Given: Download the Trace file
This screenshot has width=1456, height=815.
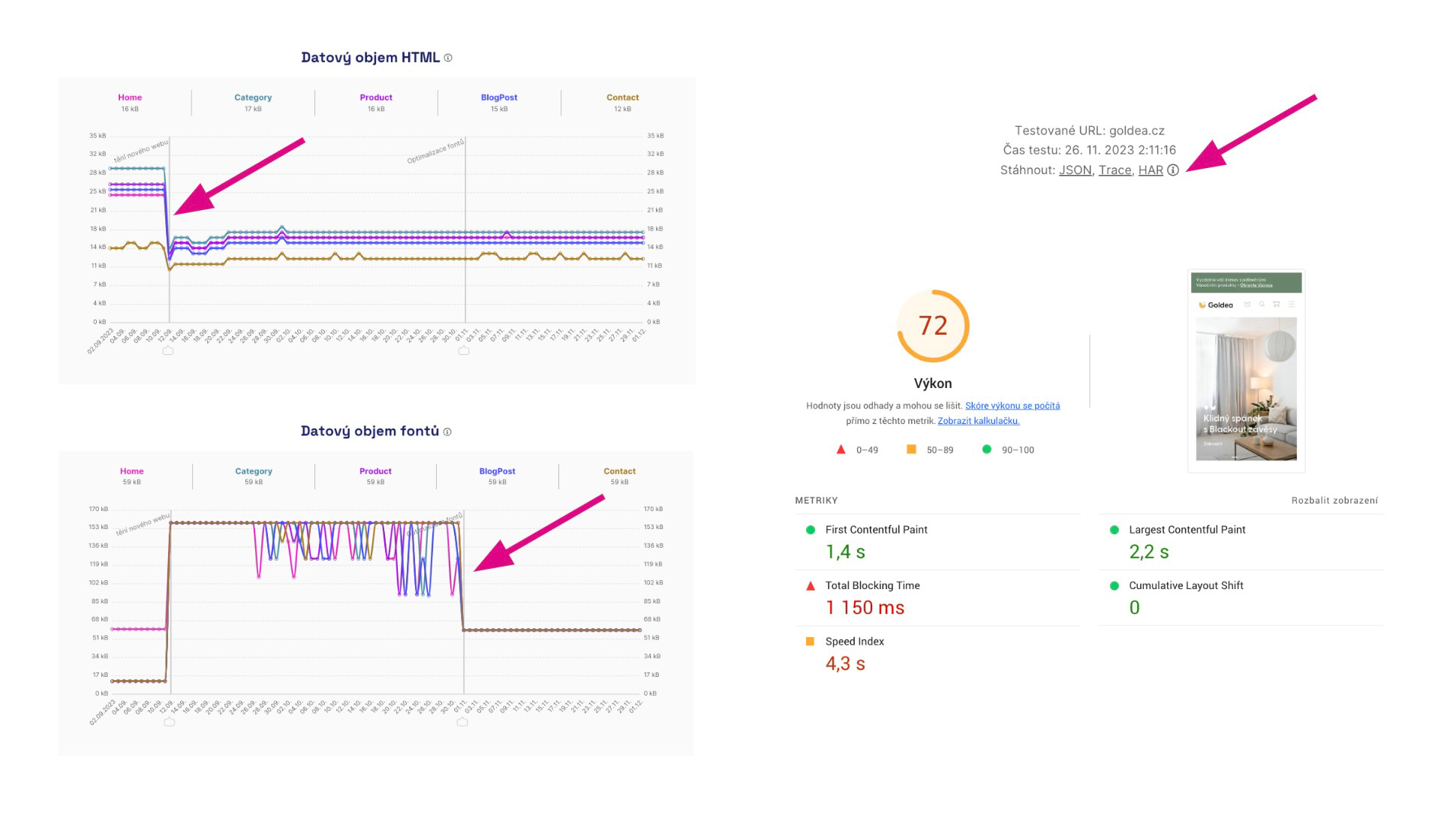Looking at the screenshot, I should (x=1115, y=170).
